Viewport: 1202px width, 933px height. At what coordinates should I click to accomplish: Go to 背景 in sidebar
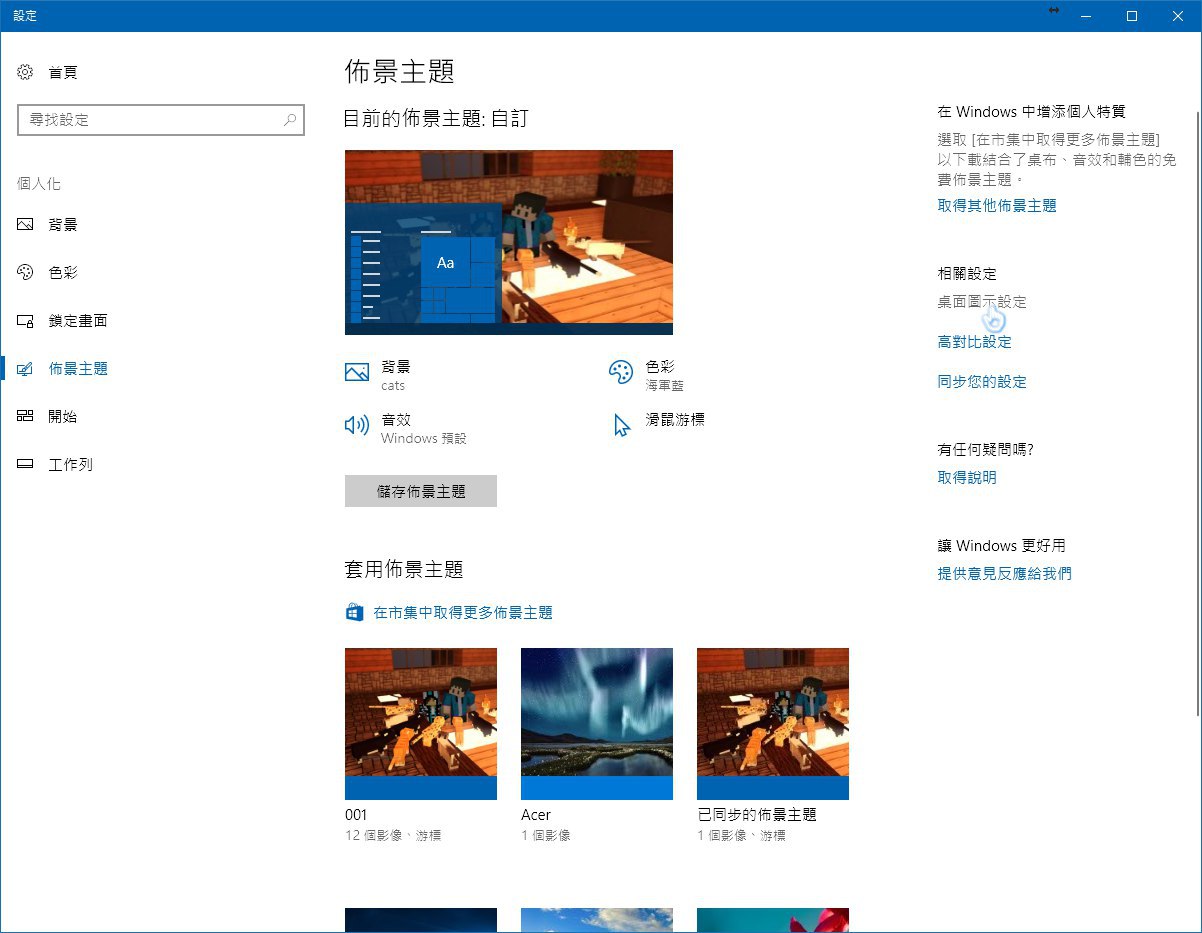[x=62, y=225]
